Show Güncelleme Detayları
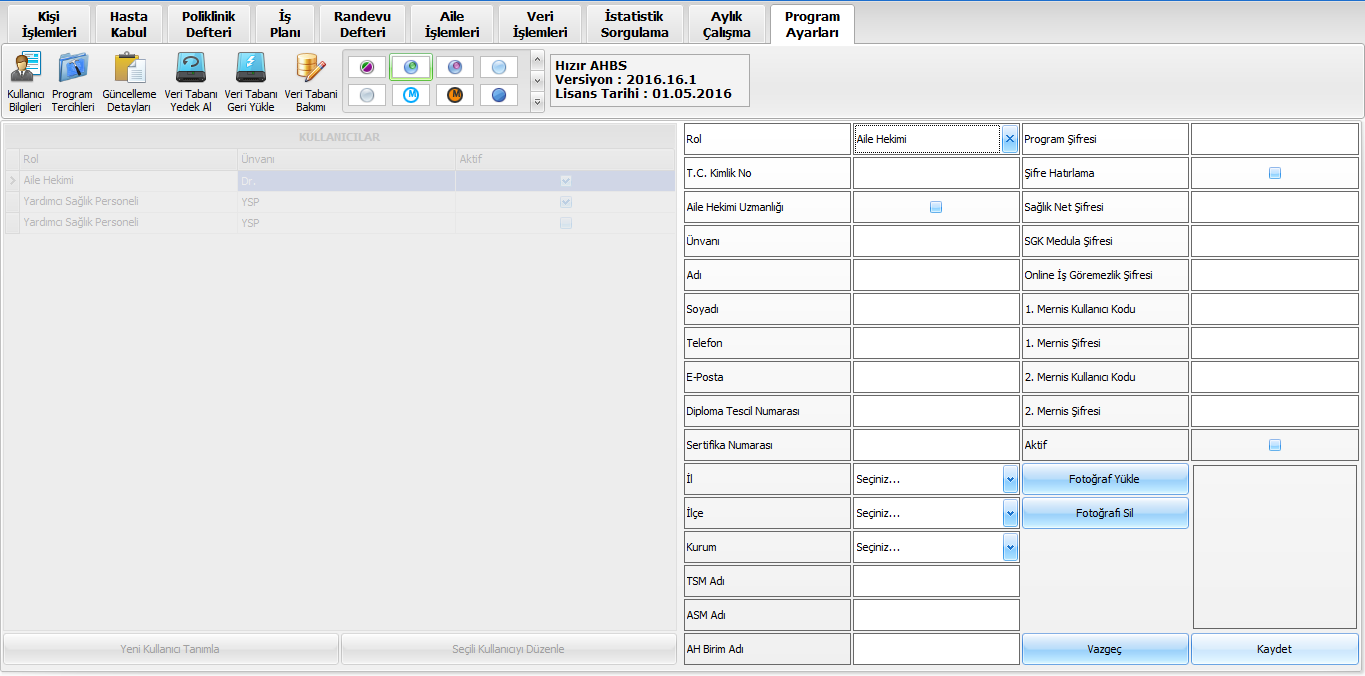This screenshot has width=1365, height=676. [x=130, y=82]
